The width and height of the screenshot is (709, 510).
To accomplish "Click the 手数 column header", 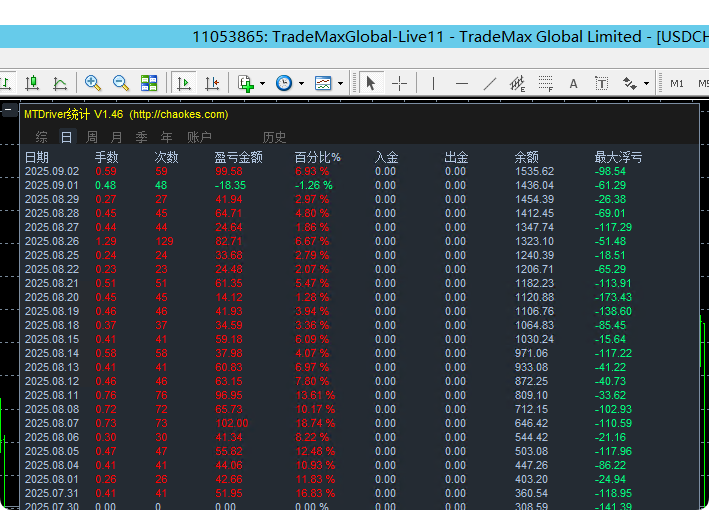I will click(107, 157).
